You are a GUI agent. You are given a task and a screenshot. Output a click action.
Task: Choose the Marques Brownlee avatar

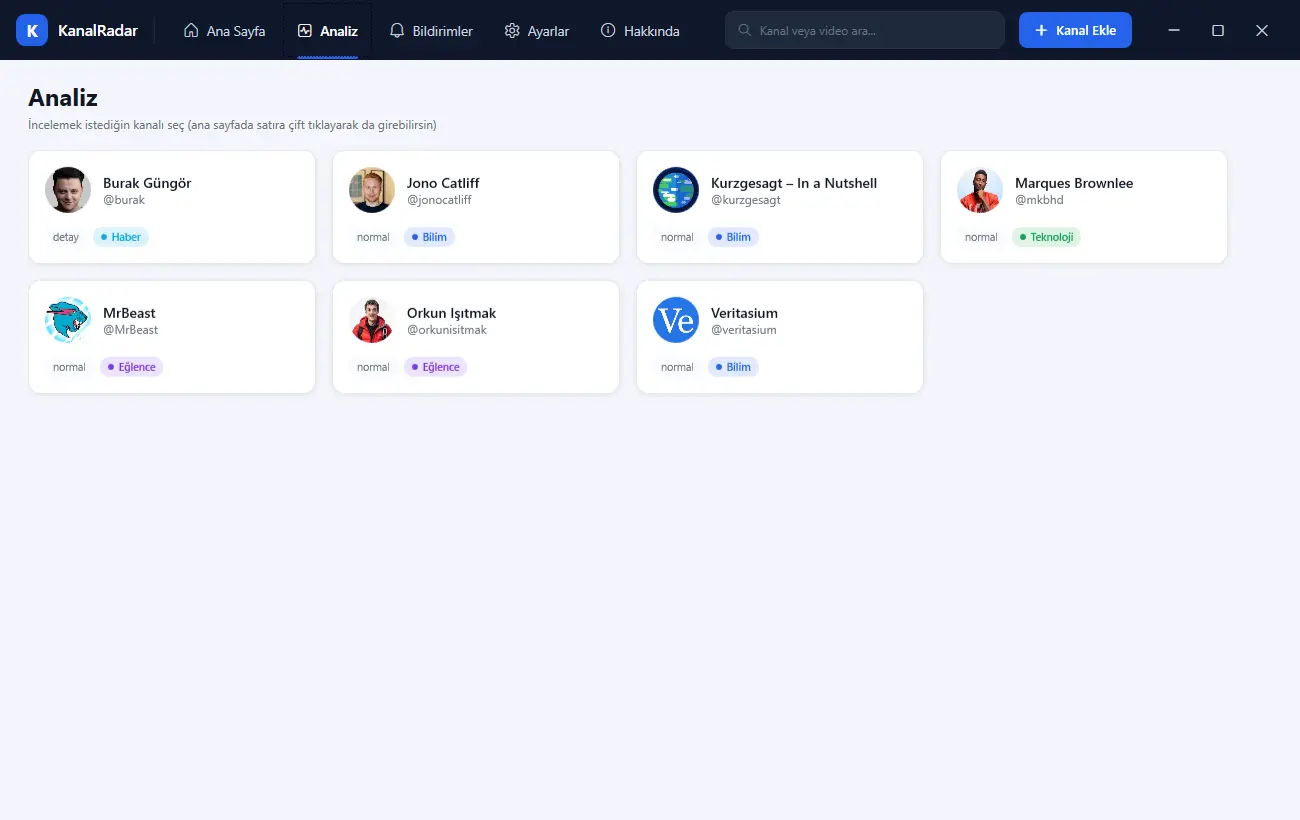pos(980,190)
